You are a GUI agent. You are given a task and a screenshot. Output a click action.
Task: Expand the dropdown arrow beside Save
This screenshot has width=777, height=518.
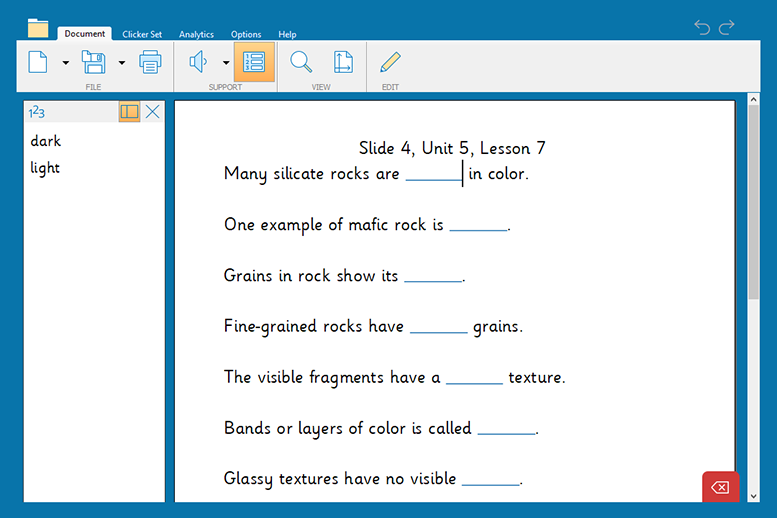tap(122, 63)
